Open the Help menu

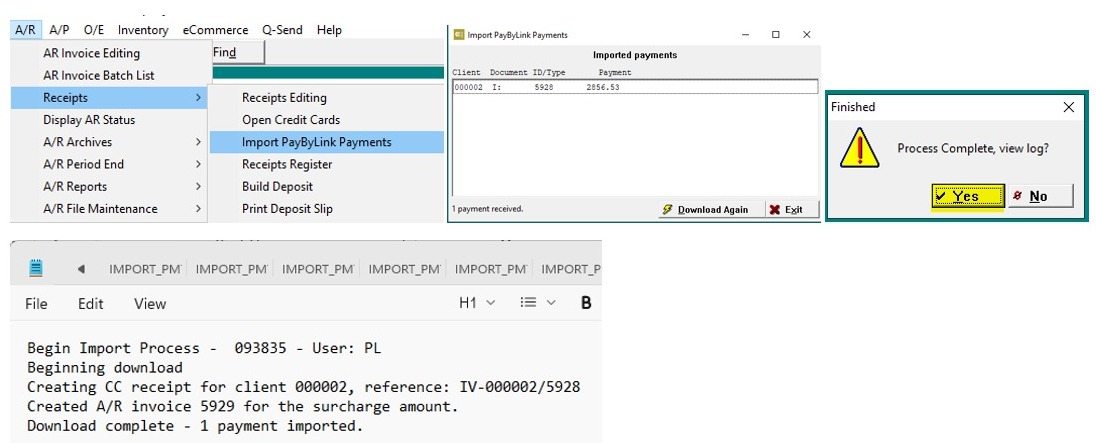pos(329,30)
